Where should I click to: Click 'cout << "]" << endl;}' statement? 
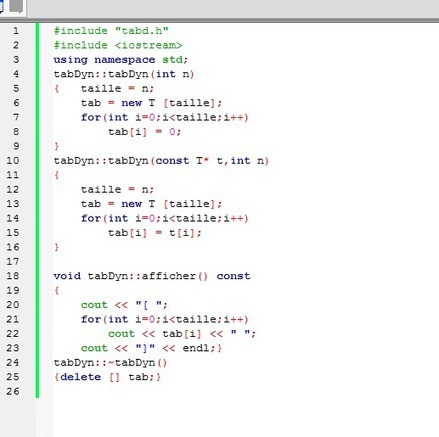point(151,348)
